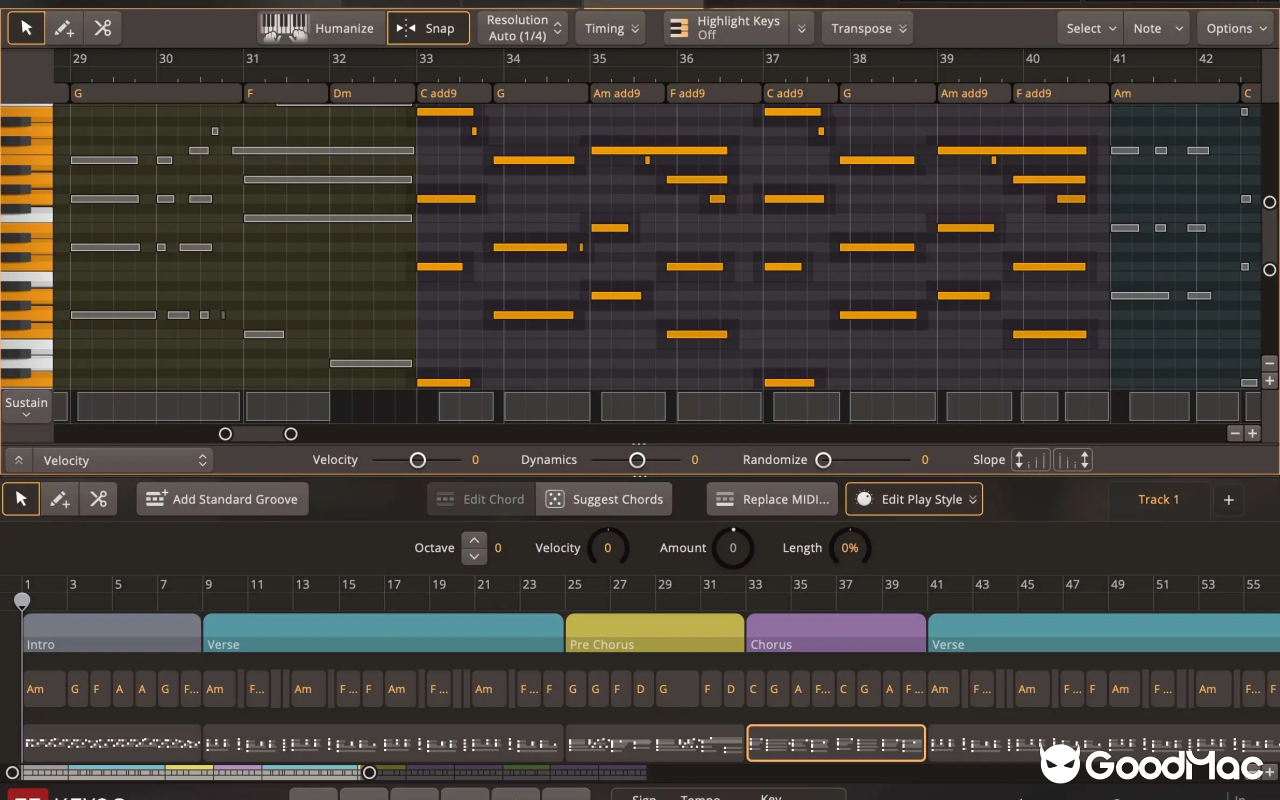Select the lower toolbar scissors tool
Screen dimensions: 1280x800
pyautogui.click(x=98, y=499)
